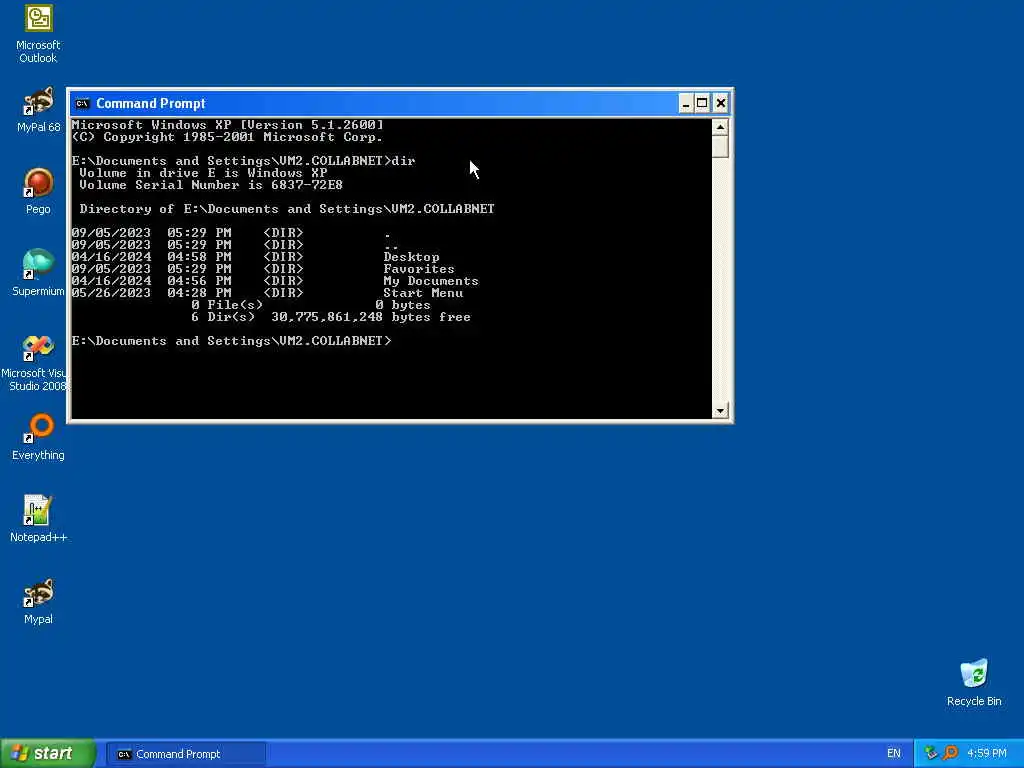Screen dimensions: 1024x768
Task: Close the Command Prompt window
Action: pos(720,103)
